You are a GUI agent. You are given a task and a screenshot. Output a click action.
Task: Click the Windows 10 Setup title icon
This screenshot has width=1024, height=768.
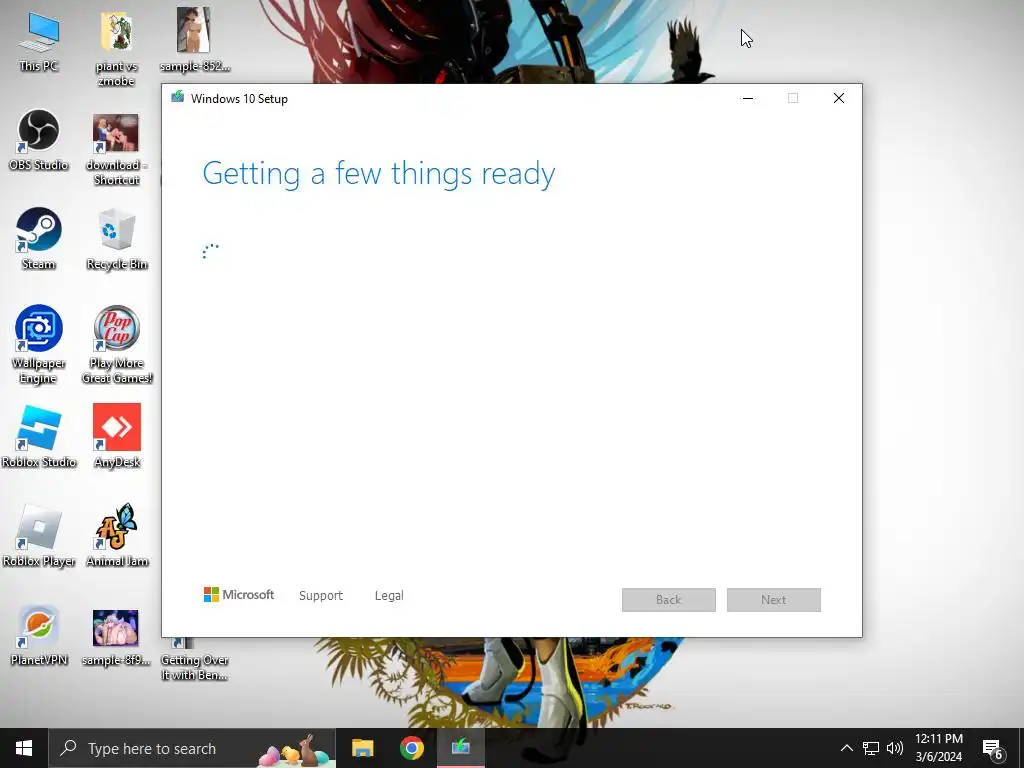click(x=177, y=98)
